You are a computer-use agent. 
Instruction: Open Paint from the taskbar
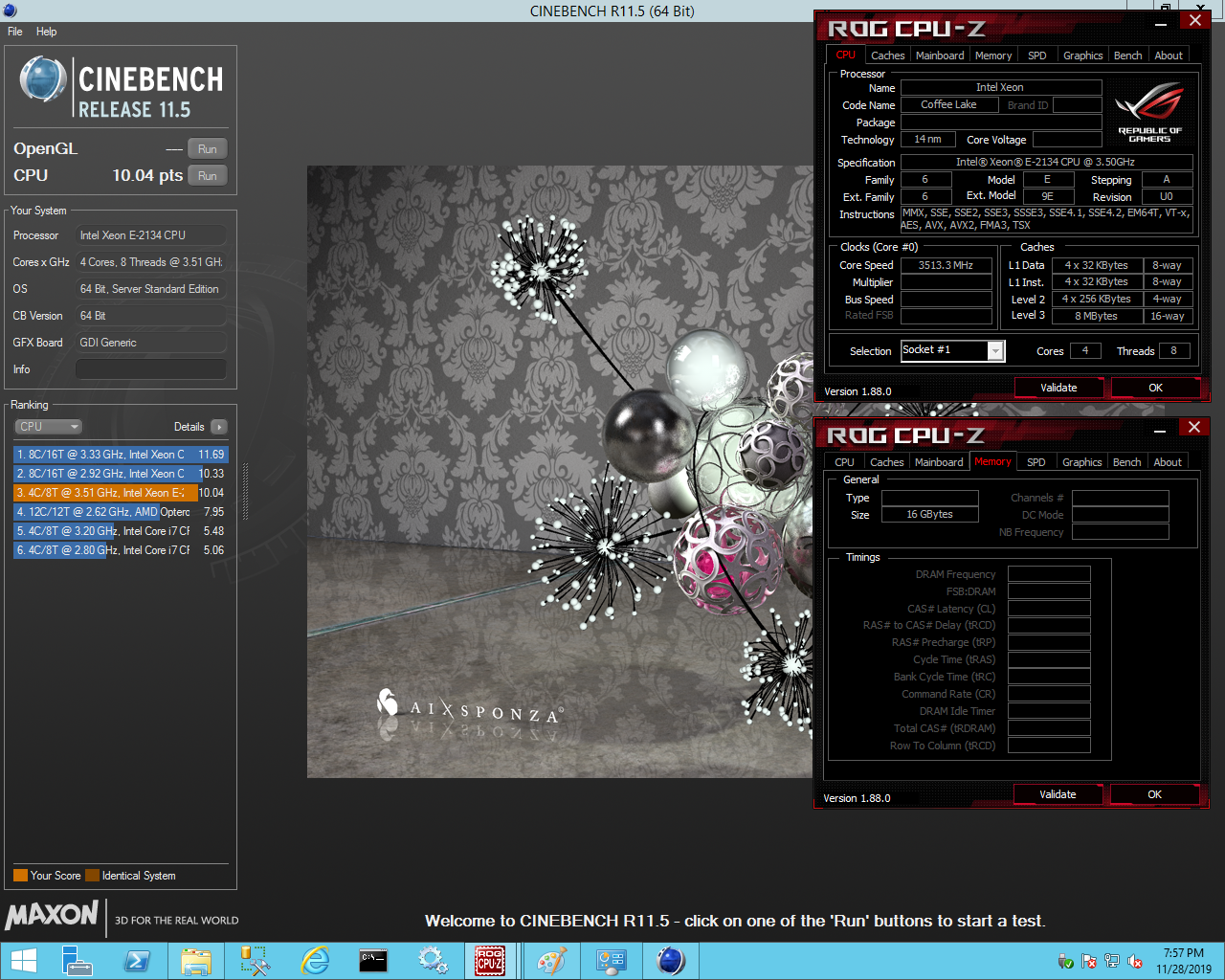pos(551,961)
